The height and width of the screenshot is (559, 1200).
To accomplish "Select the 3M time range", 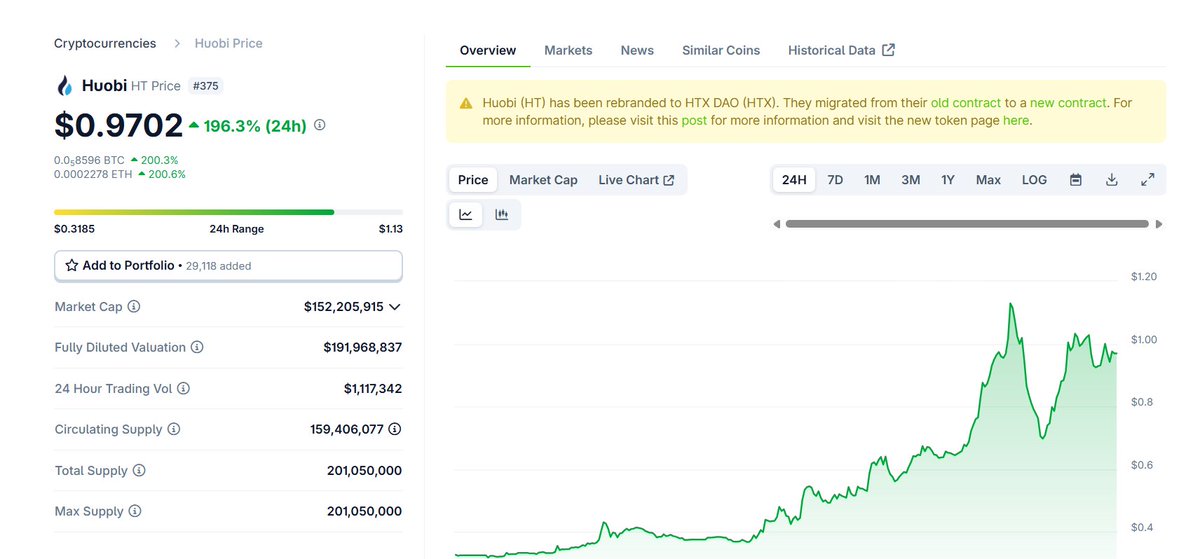I will point(910,180).
